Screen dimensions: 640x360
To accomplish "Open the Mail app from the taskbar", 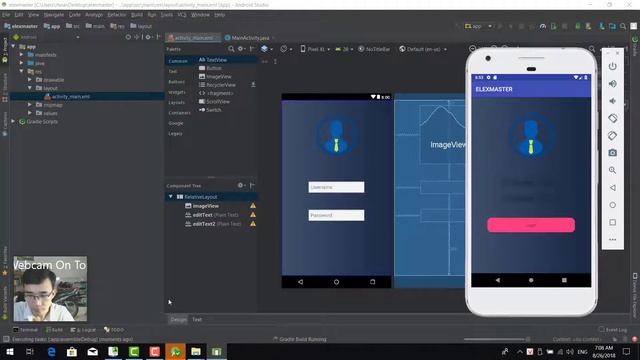I will (93, 351).
